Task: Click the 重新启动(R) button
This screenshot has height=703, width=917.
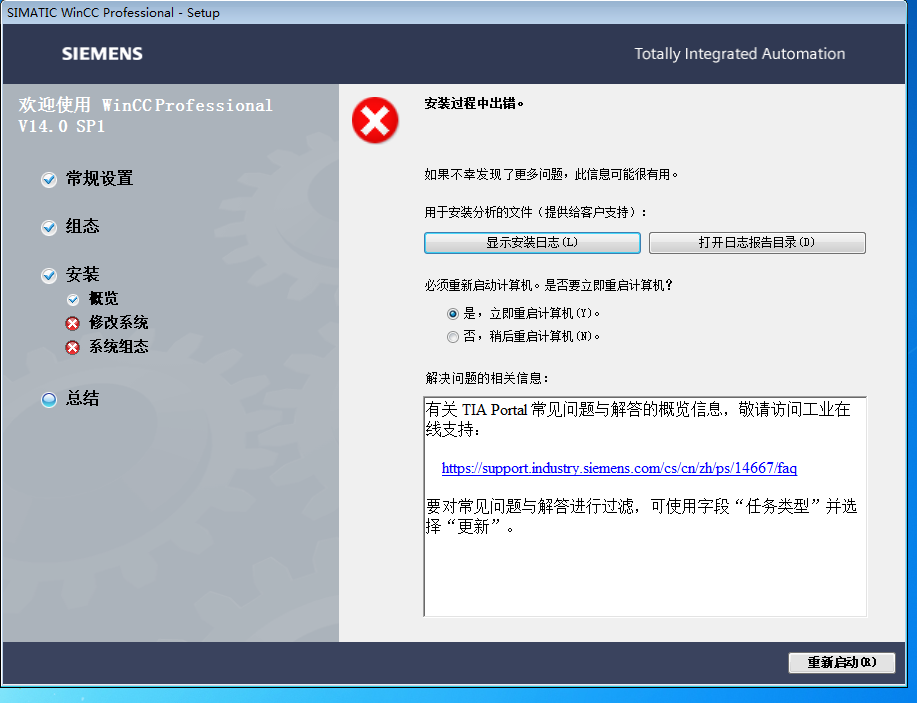Action: [841, 663]
